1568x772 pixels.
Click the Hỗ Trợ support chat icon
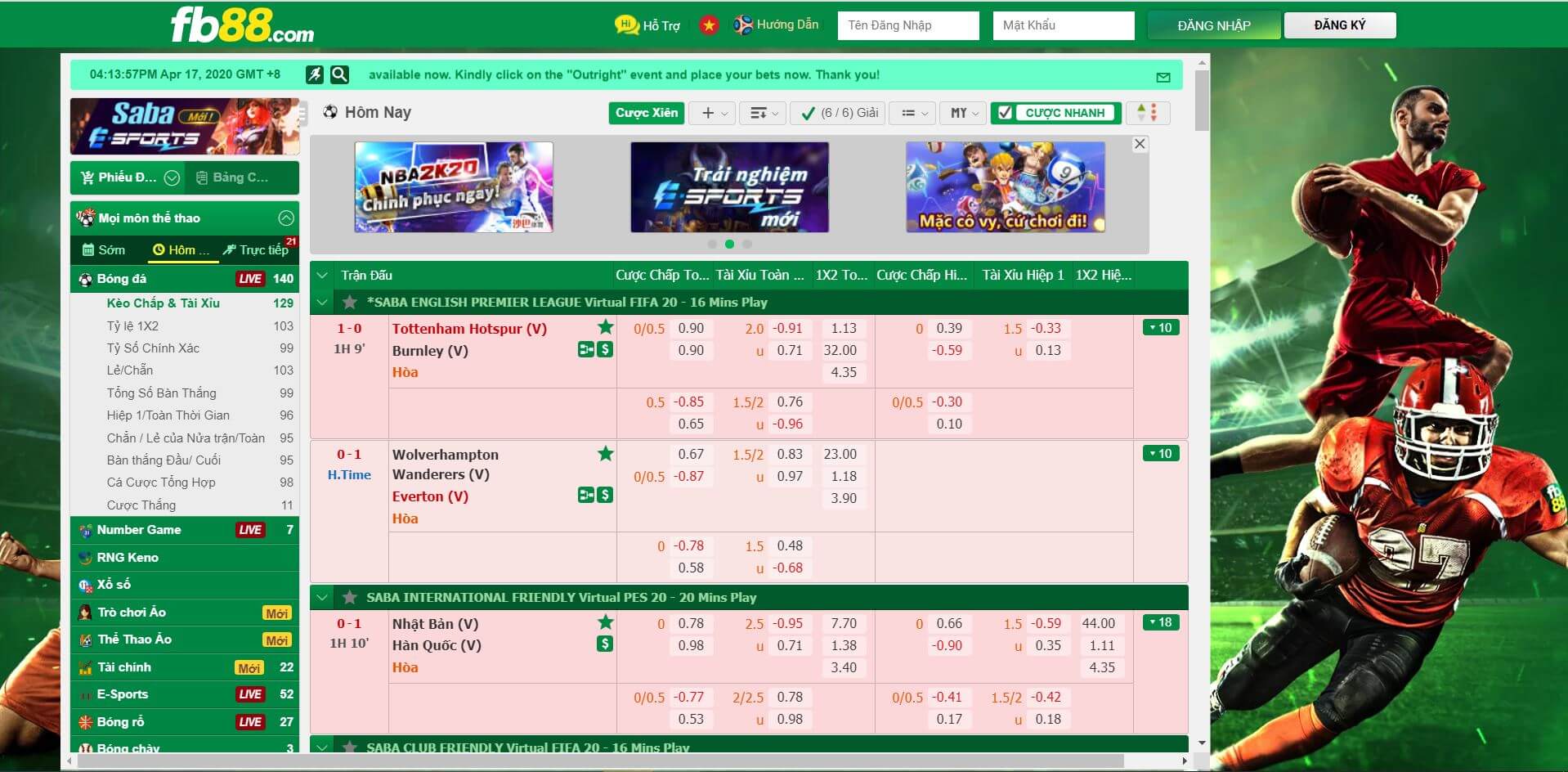pyautogui.click(x=626, y=25)
